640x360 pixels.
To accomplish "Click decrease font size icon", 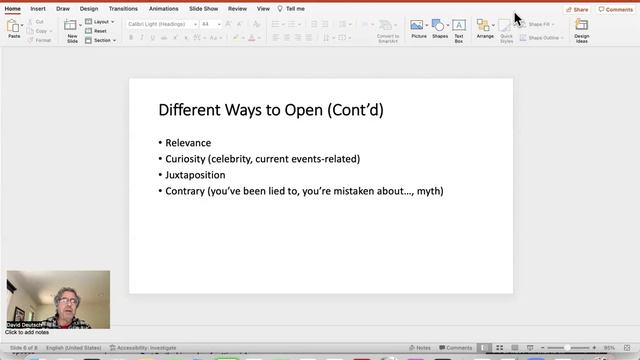I will (240, 24).
